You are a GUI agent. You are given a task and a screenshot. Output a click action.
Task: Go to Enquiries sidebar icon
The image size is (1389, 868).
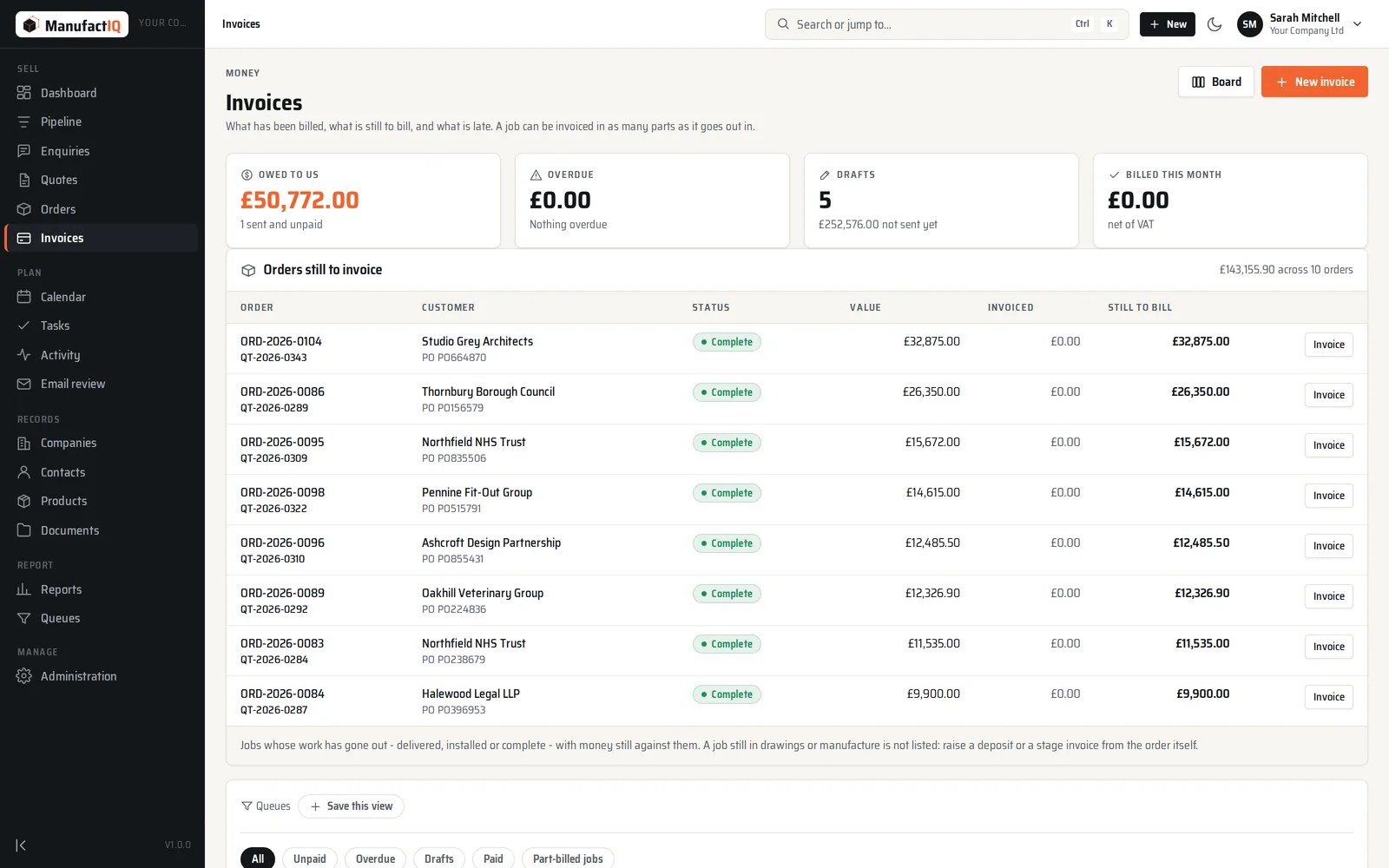point(23,151)
